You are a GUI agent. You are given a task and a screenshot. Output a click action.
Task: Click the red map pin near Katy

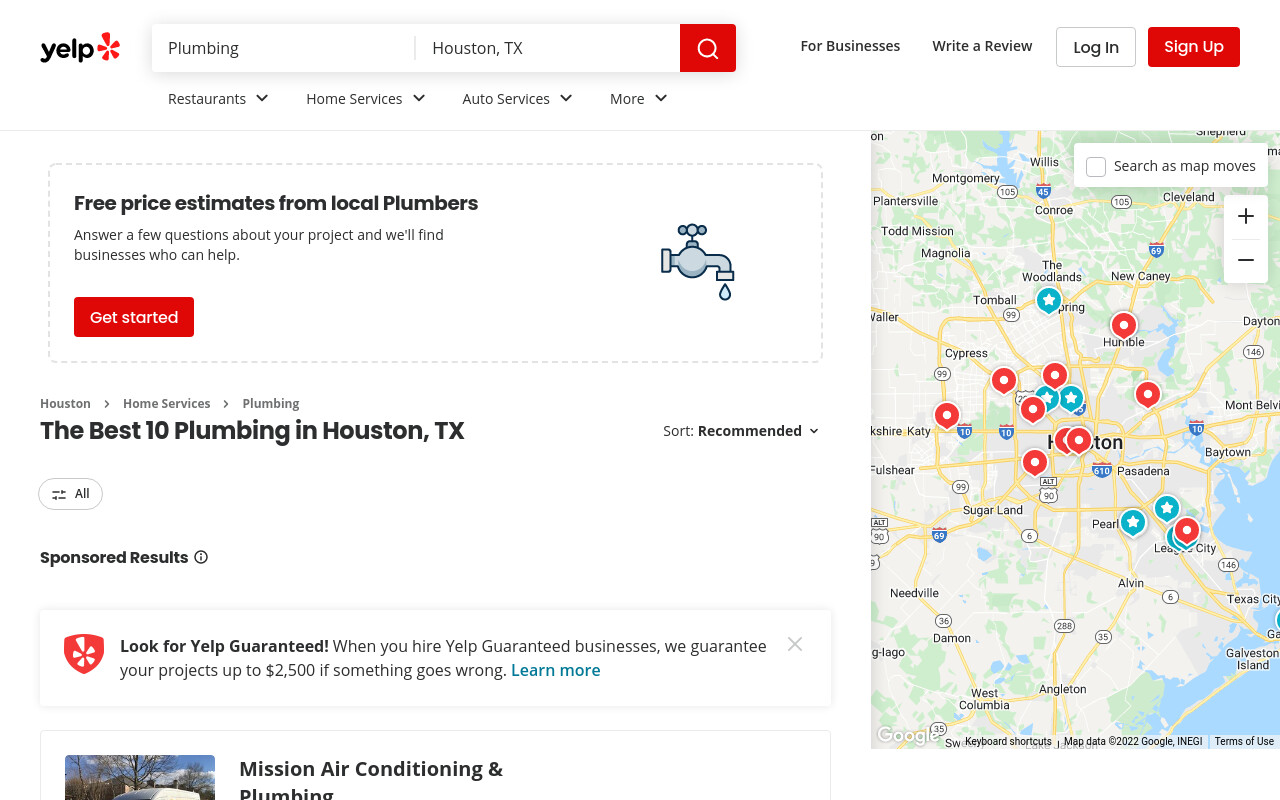pyautogui.click(x=947, y=414)
